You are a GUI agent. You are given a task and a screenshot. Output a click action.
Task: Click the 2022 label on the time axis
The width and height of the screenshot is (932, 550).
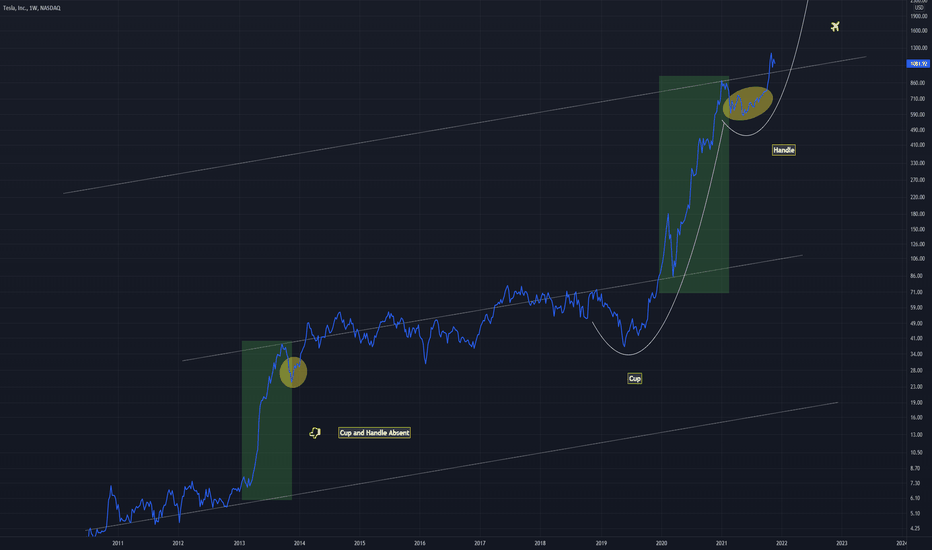click(x=782, y=543)
